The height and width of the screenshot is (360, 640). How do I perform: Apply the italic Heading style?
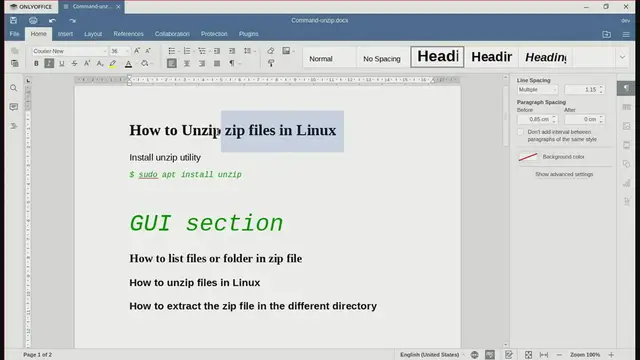click(545, 57)
